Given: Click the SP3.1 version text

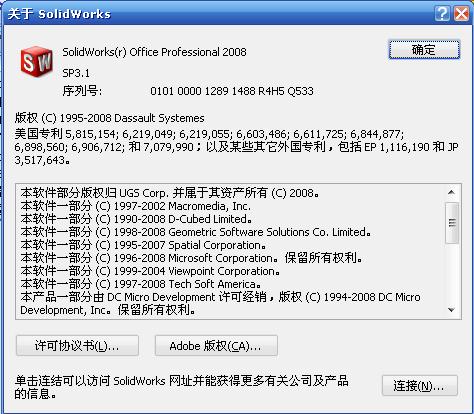Looking at the screenshot, I should 76,73.
